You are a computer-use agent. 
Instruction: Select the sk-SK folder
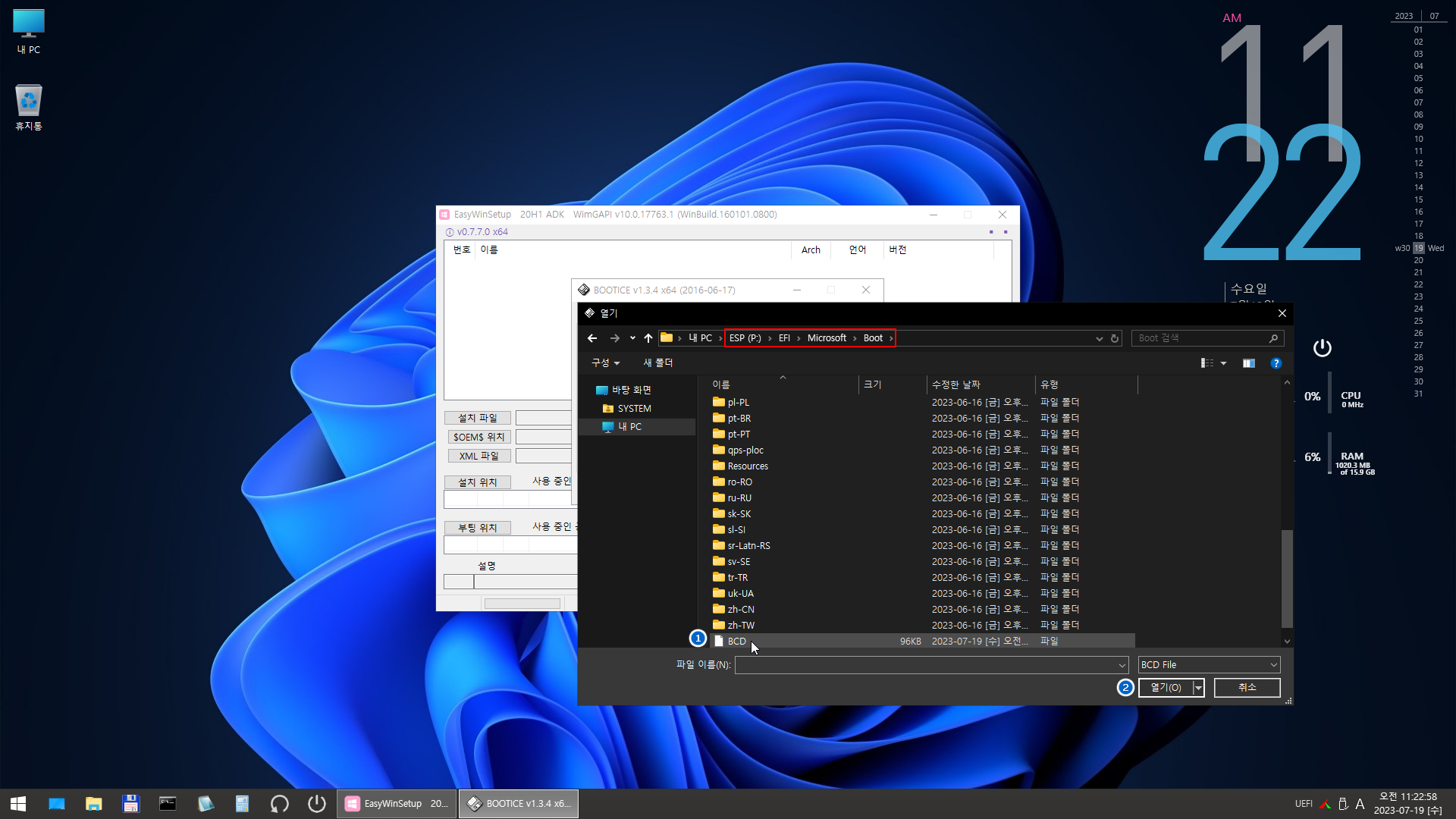[x=921, y=514]
